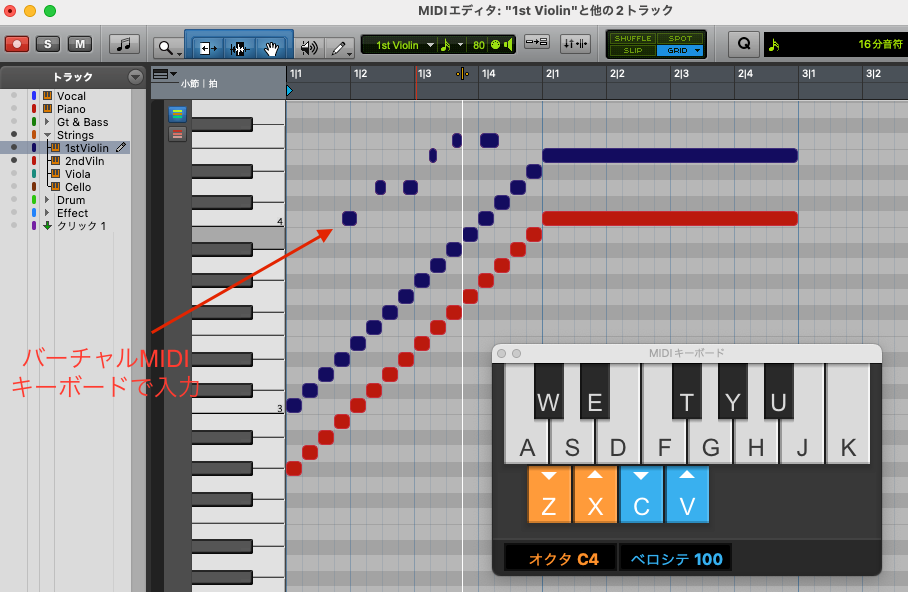Image resolution: width=908 pixels, height=592 pixels.
Task: Click the blue C velocity down key
Action: pos(641,495)
